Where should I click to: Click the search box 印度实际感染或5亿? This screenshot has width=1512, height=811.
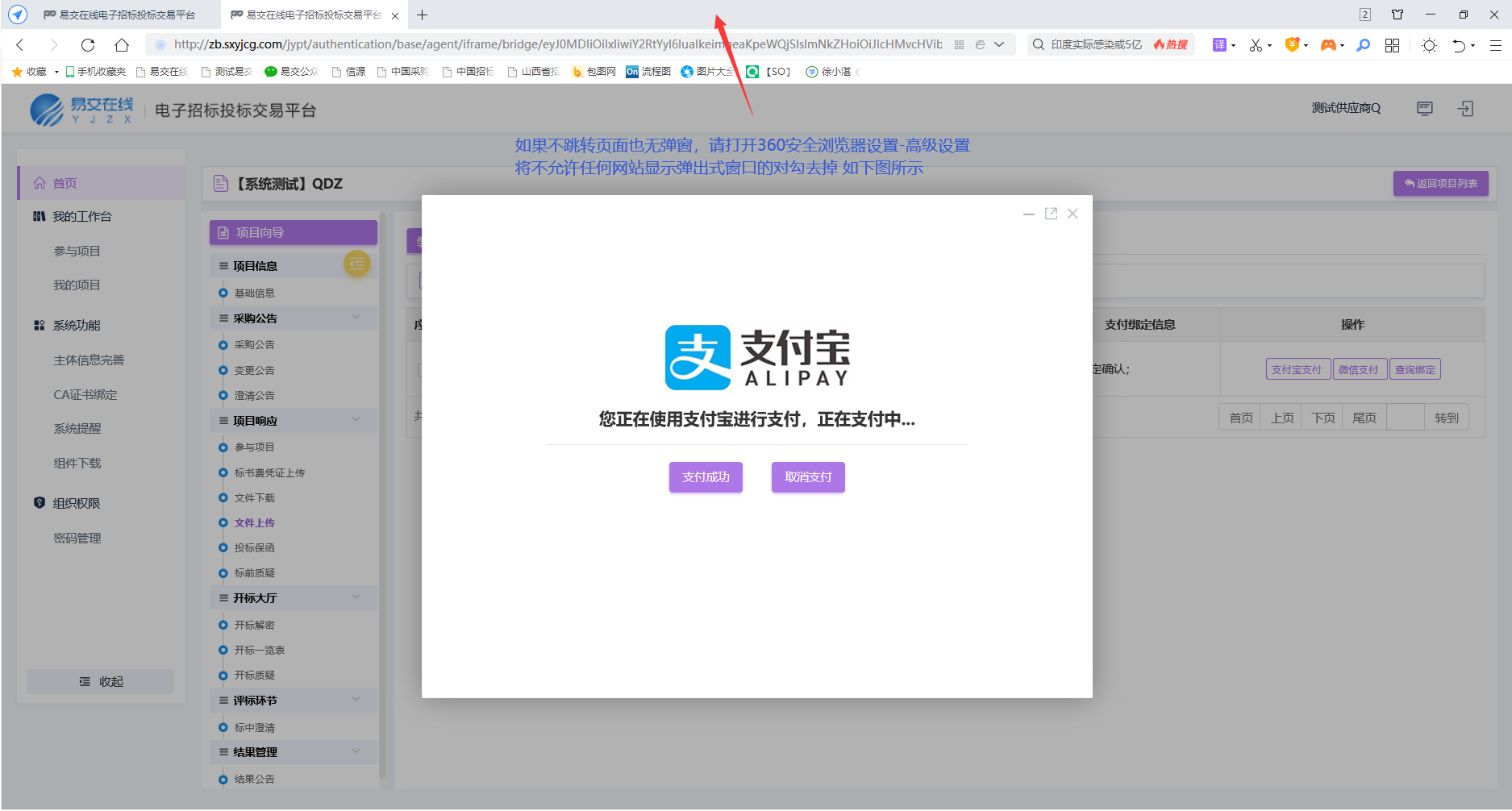1097,44
